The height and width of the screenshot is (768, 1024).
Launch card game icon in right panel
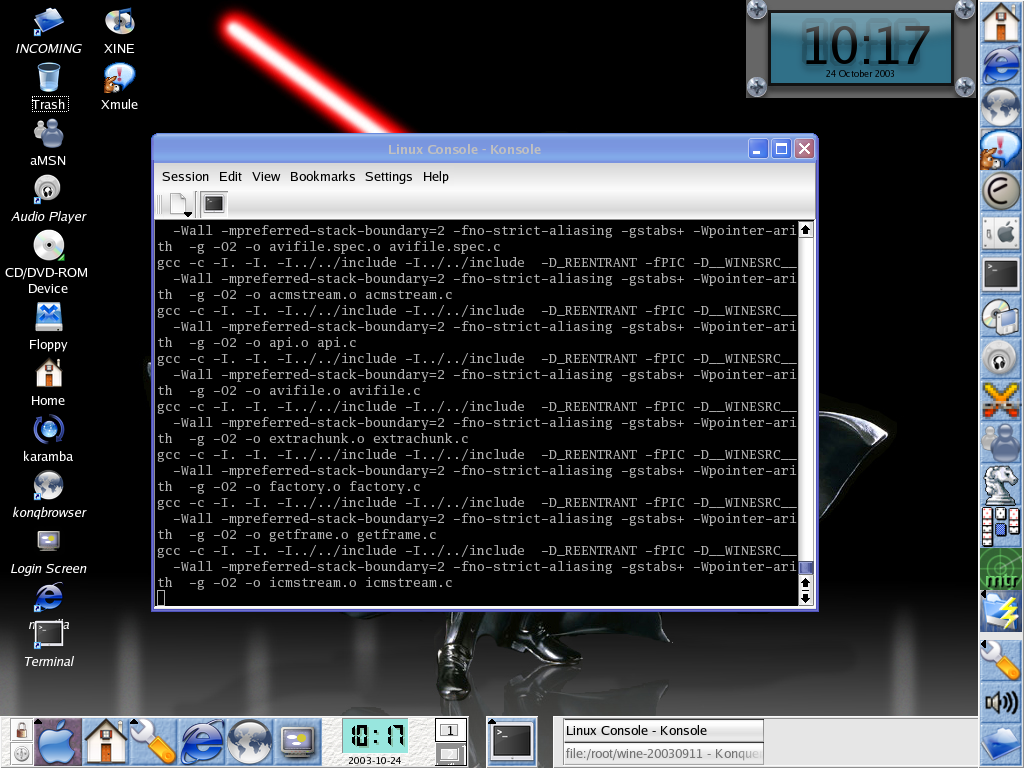click(x=1001, y=526)
